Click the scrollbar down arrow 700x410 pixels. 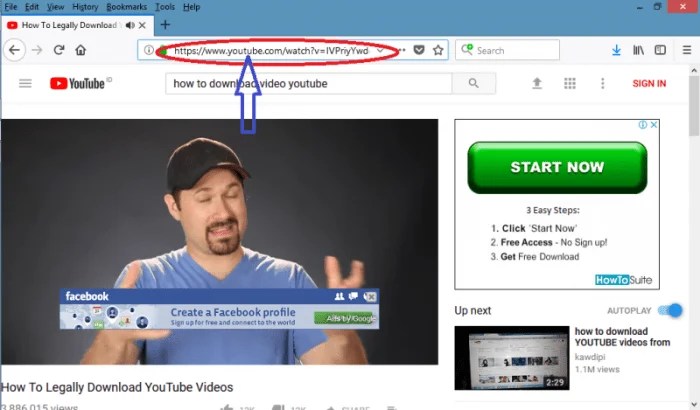694,403
